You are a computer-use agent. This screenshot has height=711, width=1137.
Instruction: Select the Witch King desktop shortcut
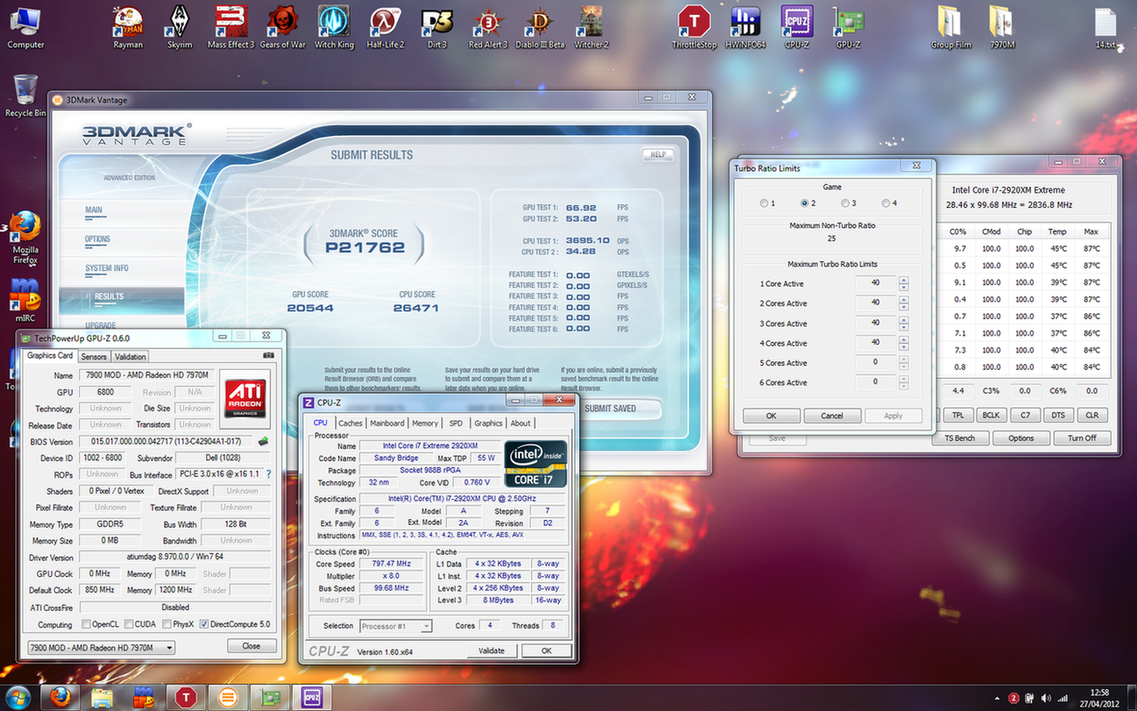pyautogui.click(x=334, y=27)
